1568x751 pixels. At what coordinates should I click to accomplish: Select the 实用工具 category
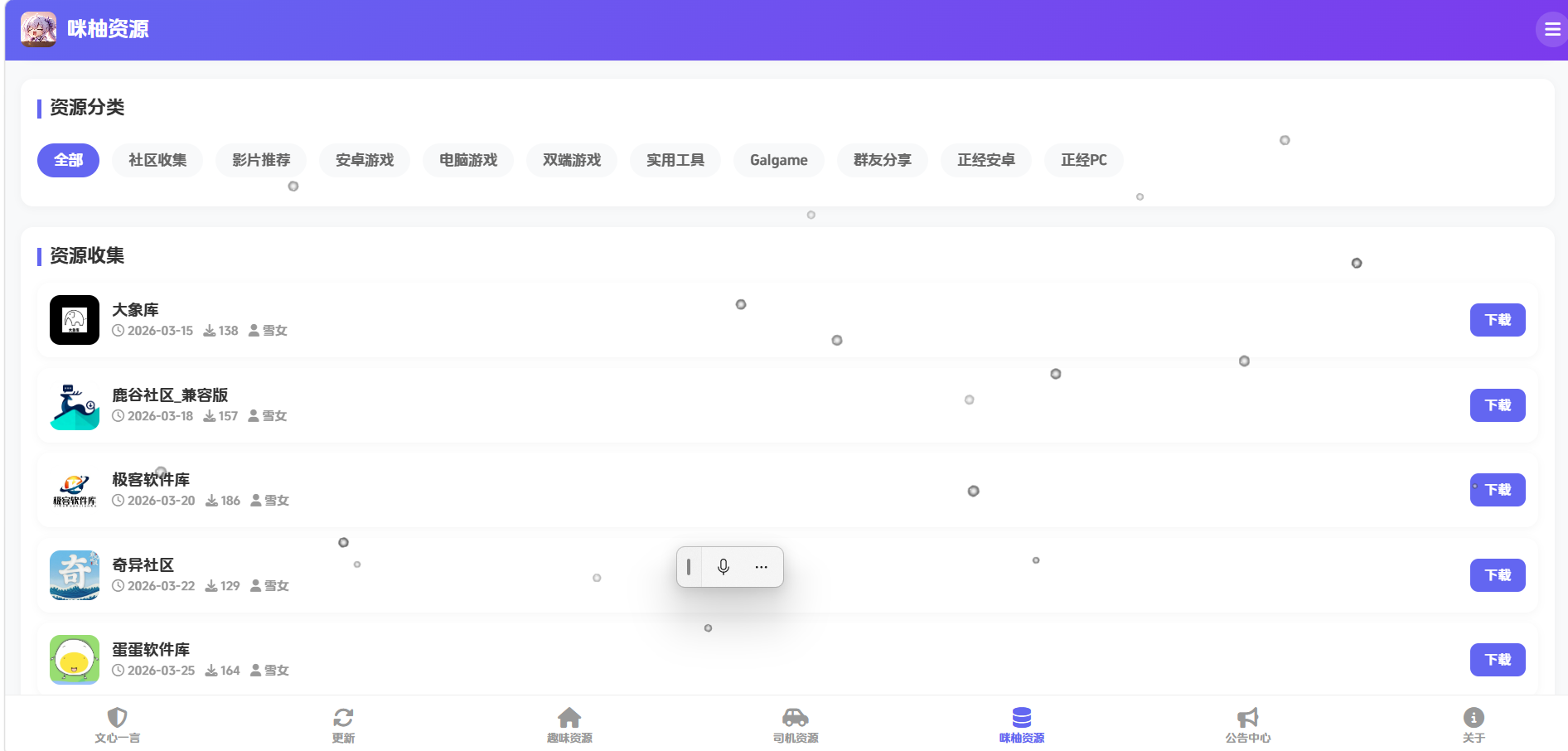[x=675, y=160]
